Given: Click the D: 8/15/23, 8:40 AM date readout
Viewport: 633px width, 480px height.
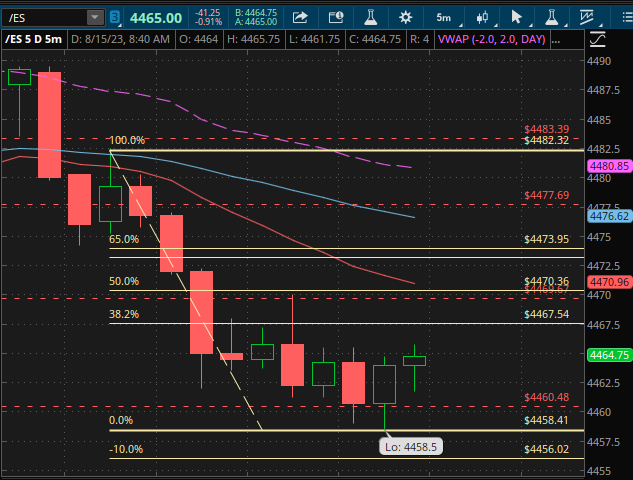Looking at the screenshot, I should click(120, 40).
